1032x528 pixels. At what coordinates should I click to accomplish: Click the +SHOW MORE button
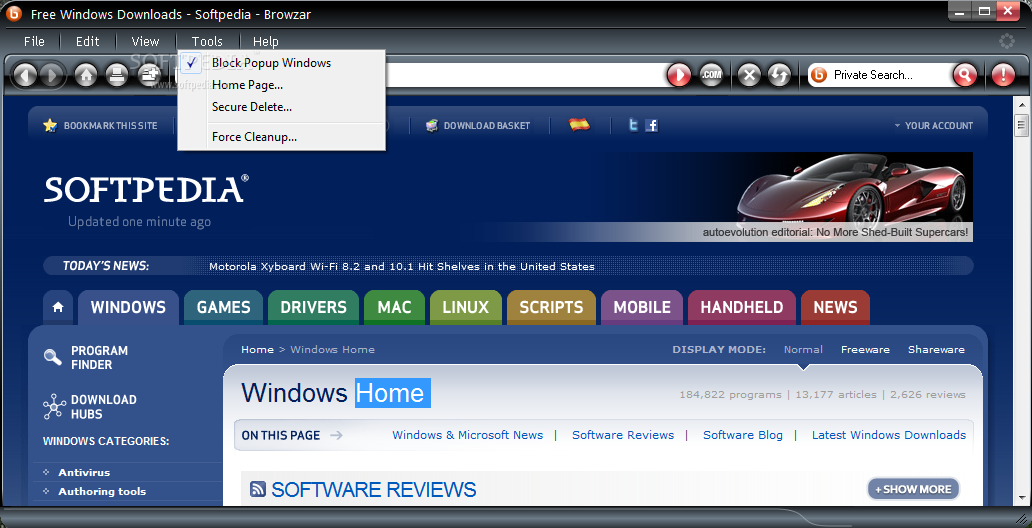[913, 489]
